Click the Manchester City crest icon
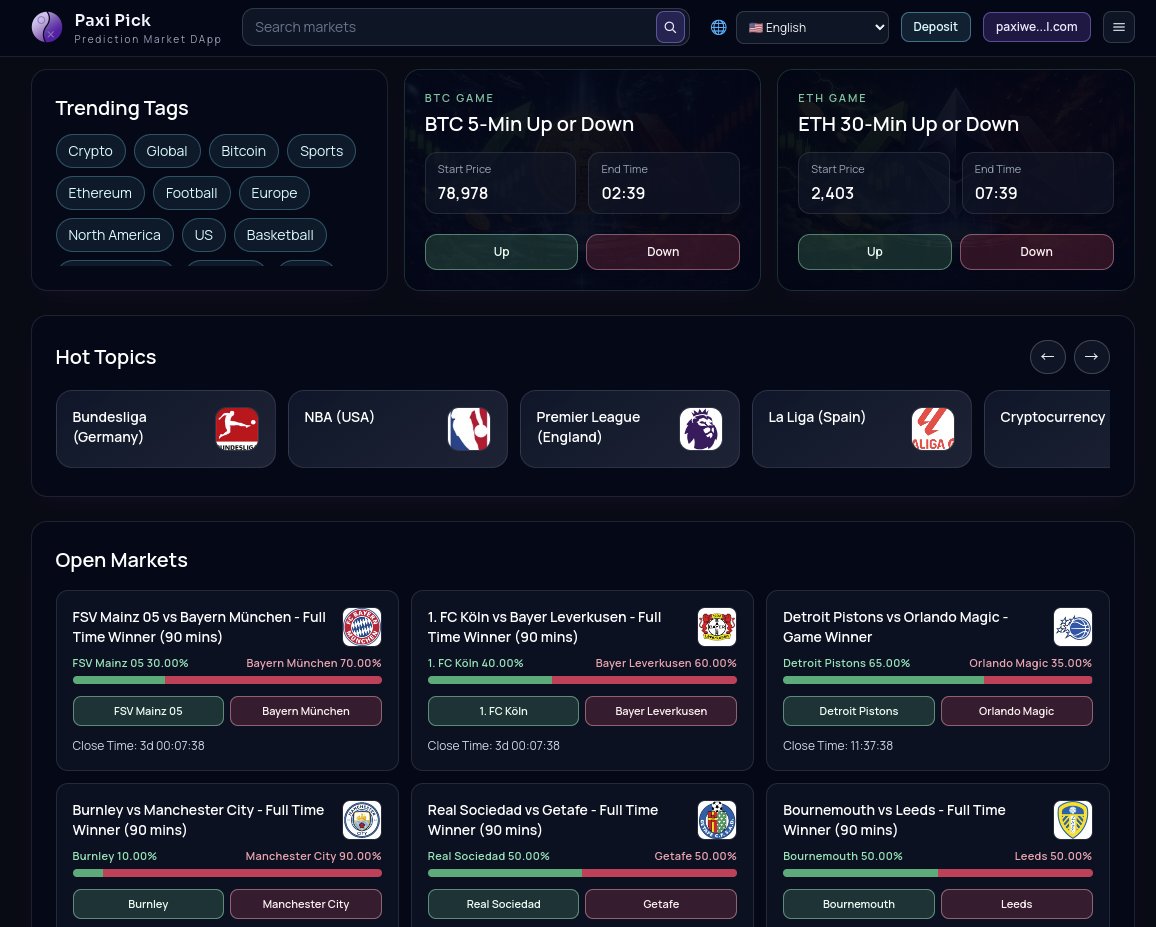1156x927 pixels. coord(362,820)
